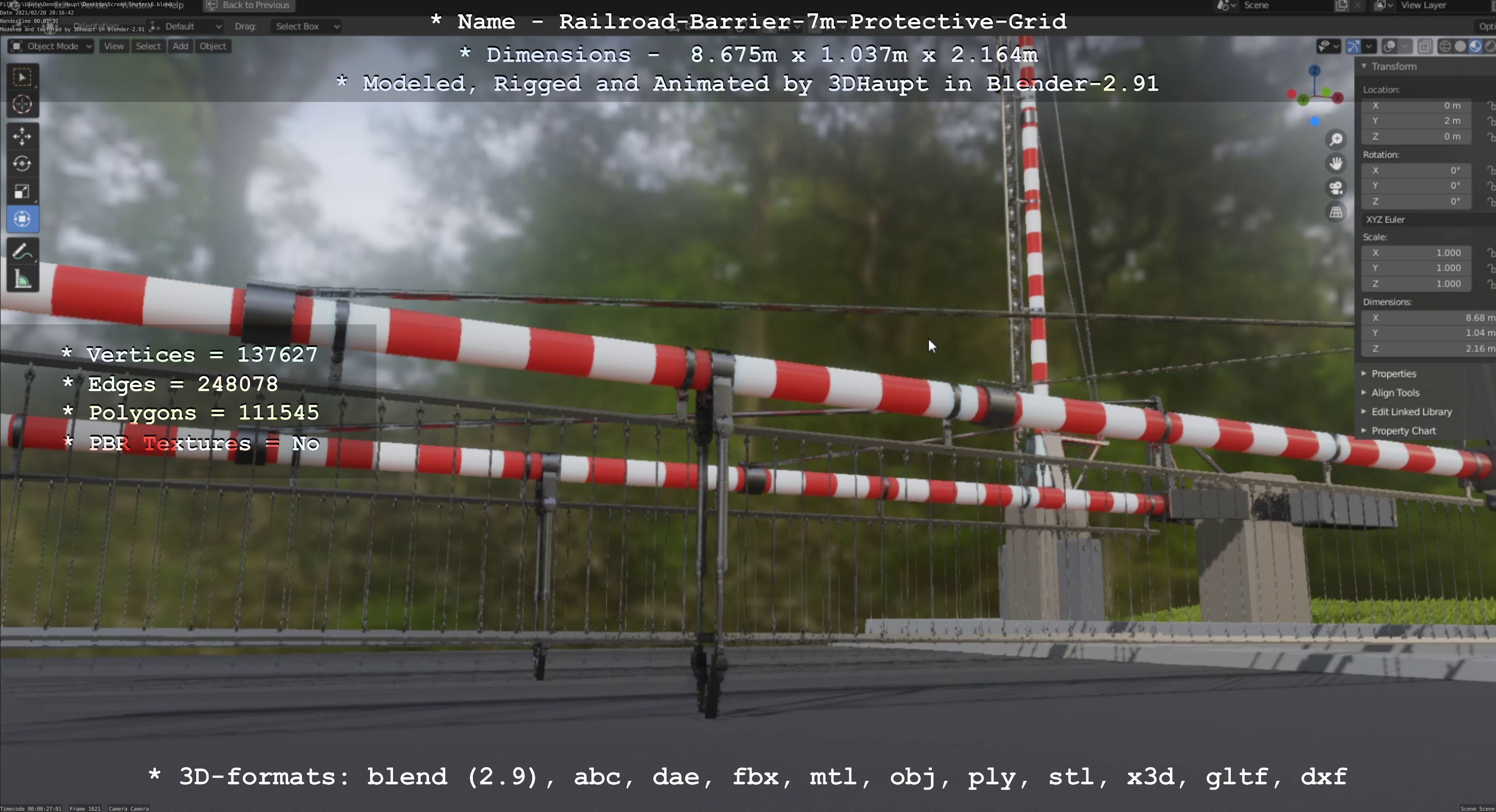Open the Object menu
The width and height of the screenshot is (1496, 812).
click(x=213, y=47)
